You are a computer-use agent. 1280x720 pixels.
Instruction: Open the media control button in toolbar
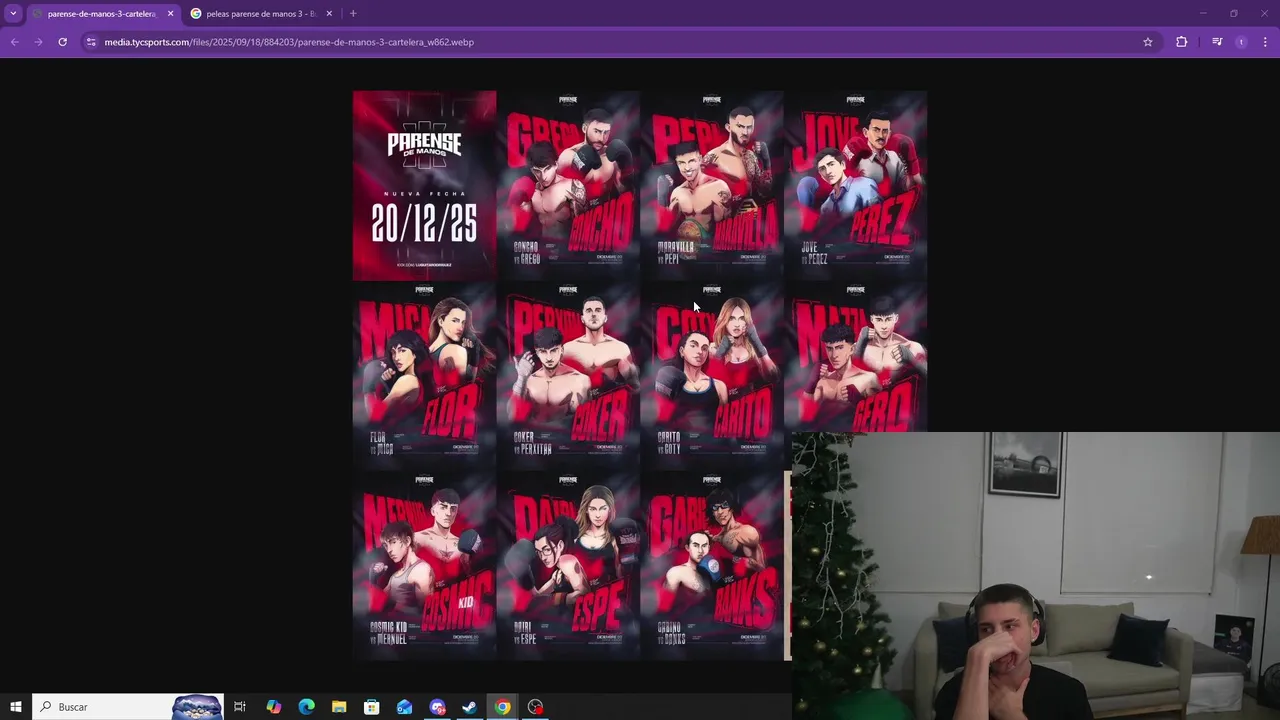point(1217,42)
